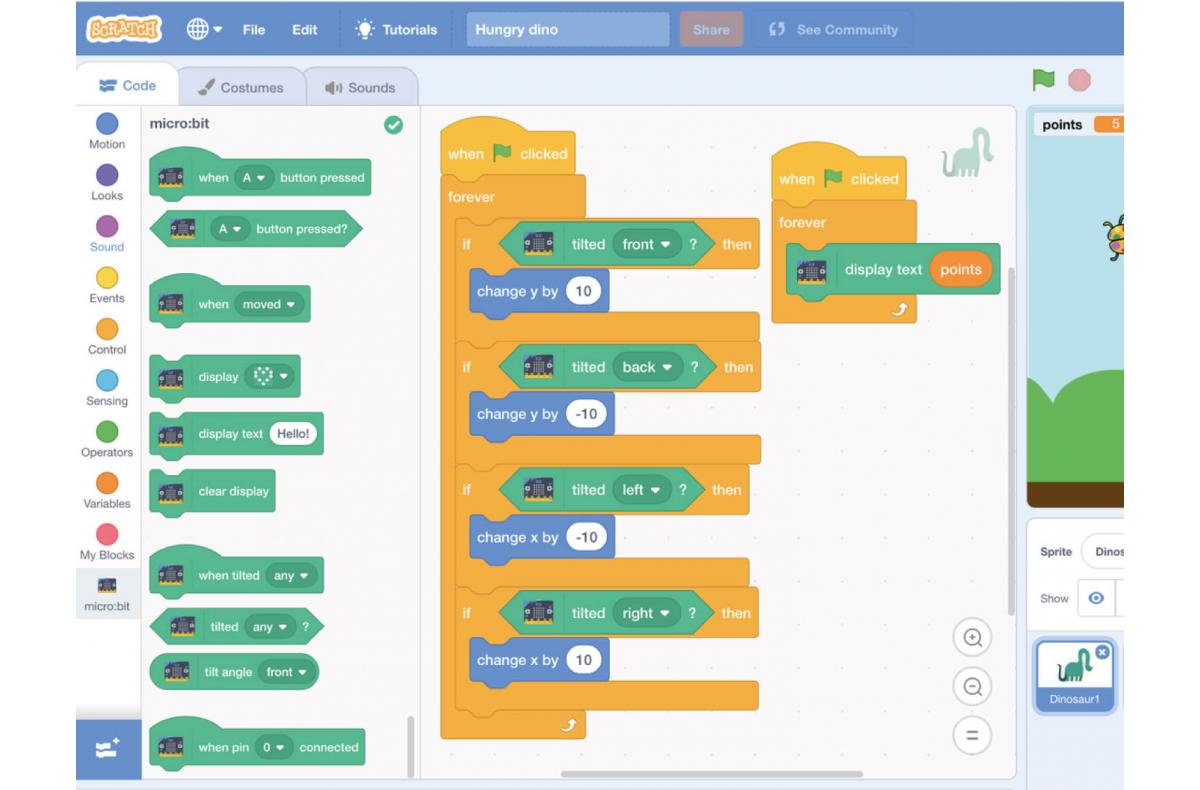
Task: Click the green flag to run project
Action: pyautogui.click(x=1043, y=80)
